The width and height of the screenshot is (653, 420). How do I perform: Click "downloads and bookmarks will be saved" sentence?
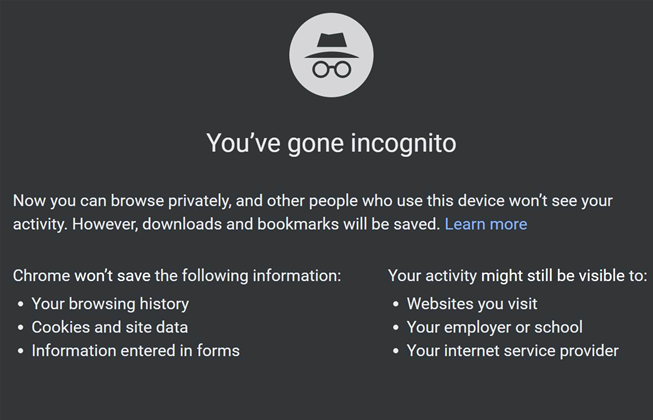(290, 224)
